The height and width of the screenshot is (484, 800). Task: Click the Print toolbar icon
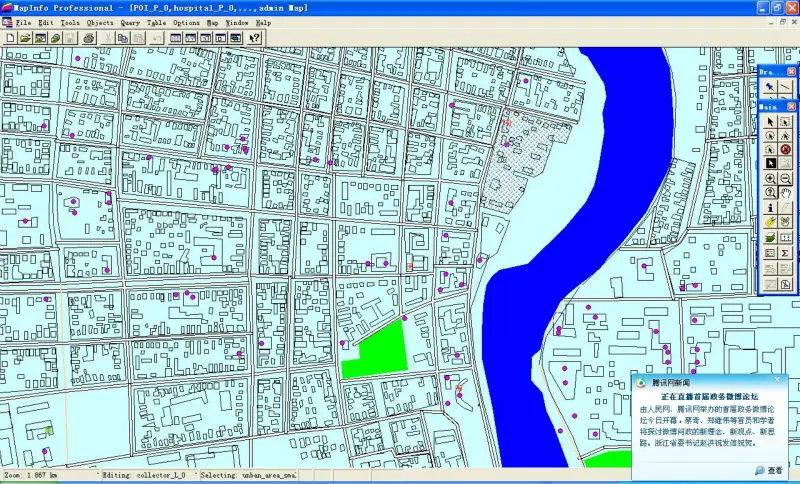(x=88, y=38)
